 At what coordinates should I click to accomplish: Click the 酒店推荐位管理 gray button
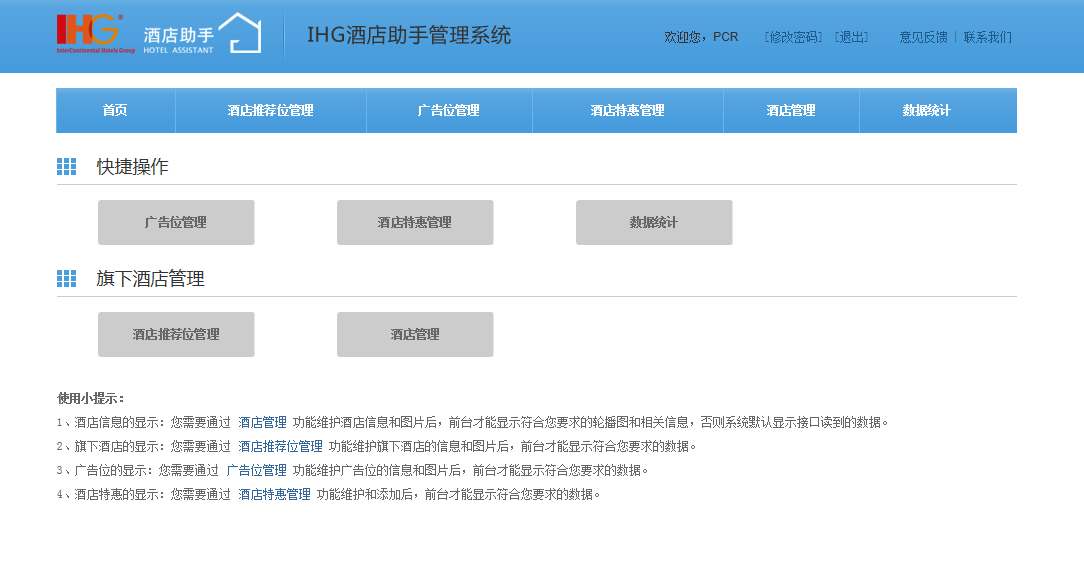click(x=176, y=335)
